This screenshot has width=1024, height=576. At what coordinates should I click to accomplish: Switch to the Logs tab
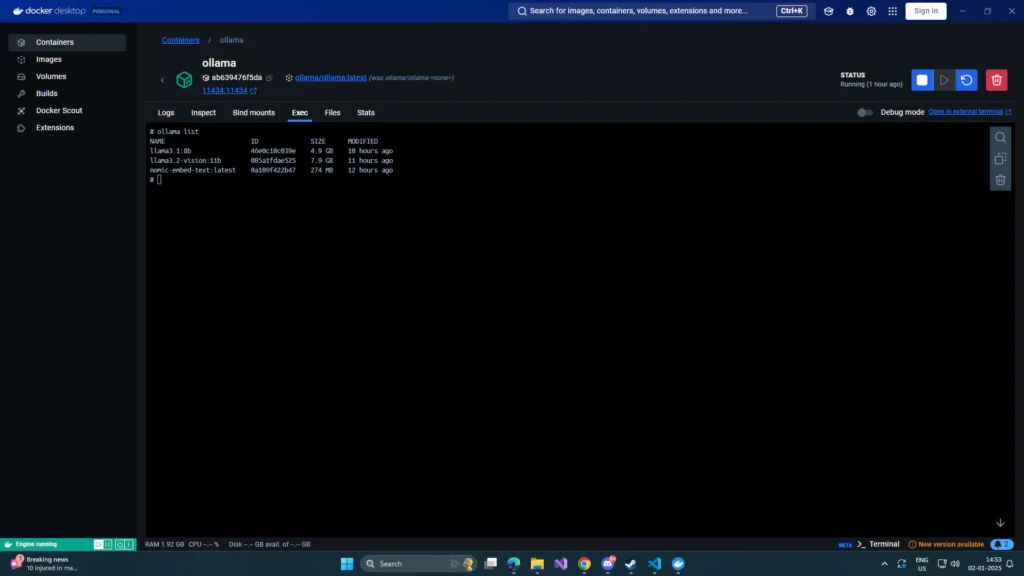click(x=166, y=113)
